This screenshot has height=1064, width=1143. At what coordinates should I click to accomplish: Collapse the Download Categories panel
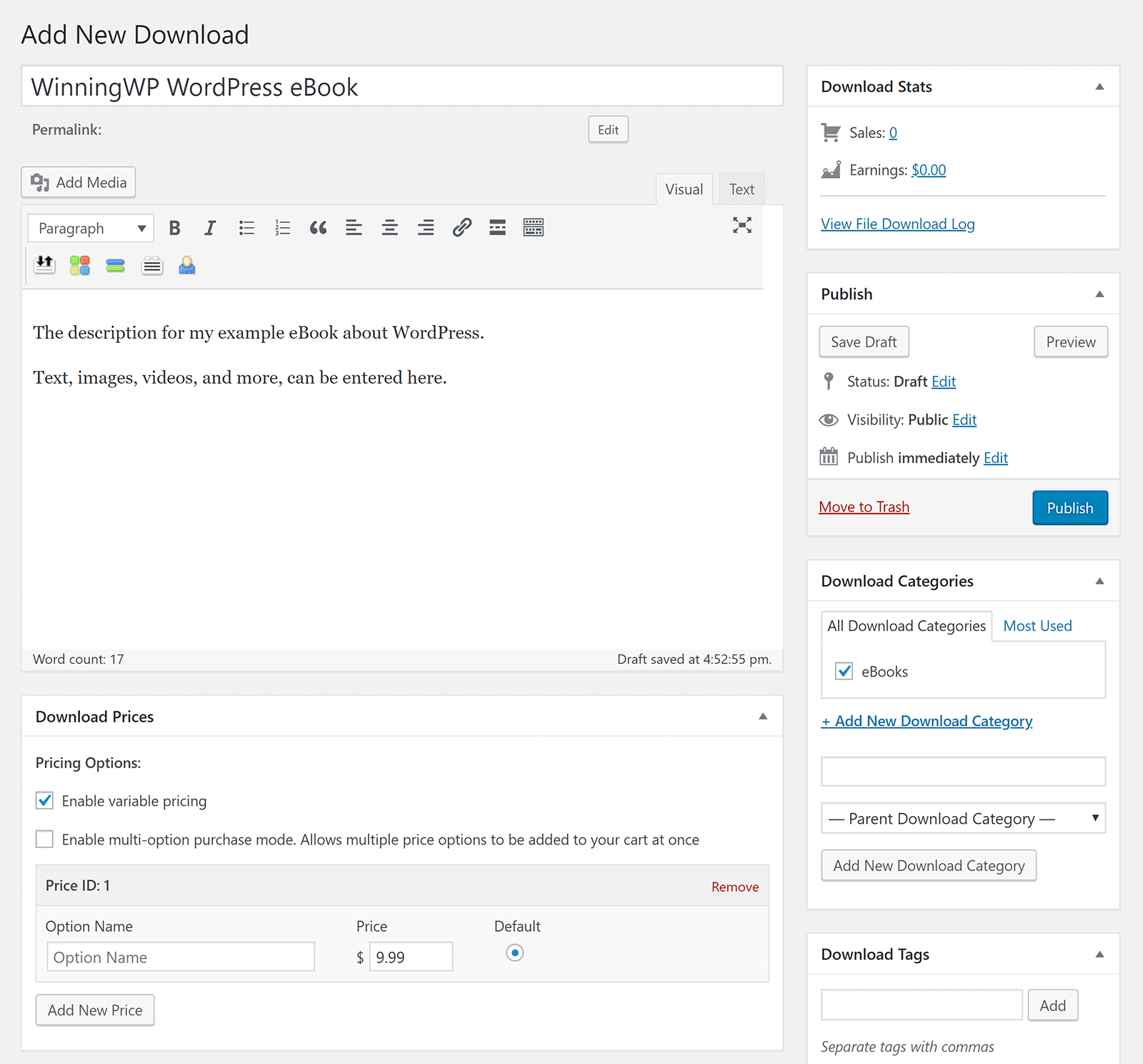[x=1100, y=581]
